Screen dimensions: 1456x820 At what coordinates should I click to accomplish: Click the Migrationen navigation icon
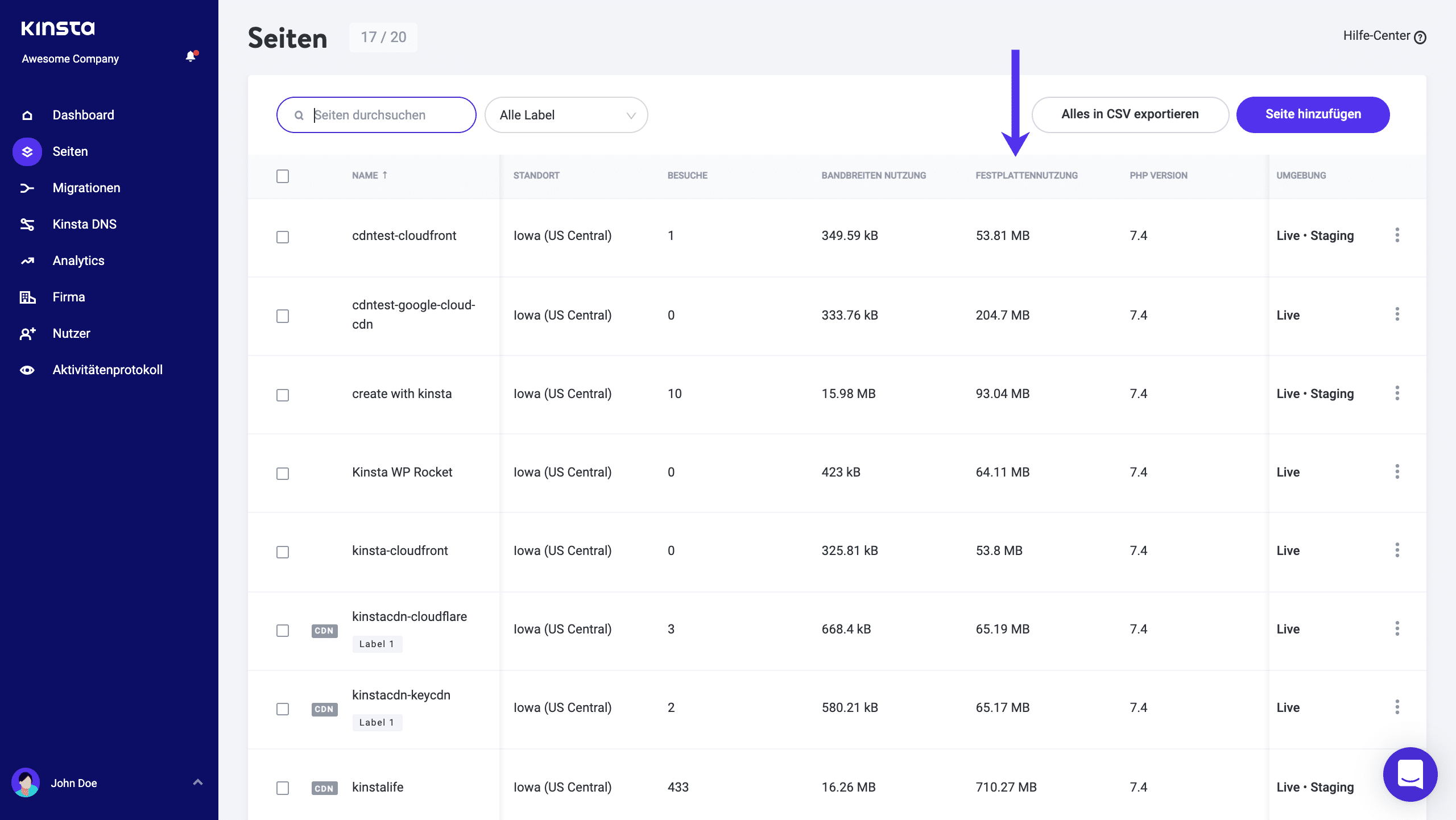coord(27,188)
